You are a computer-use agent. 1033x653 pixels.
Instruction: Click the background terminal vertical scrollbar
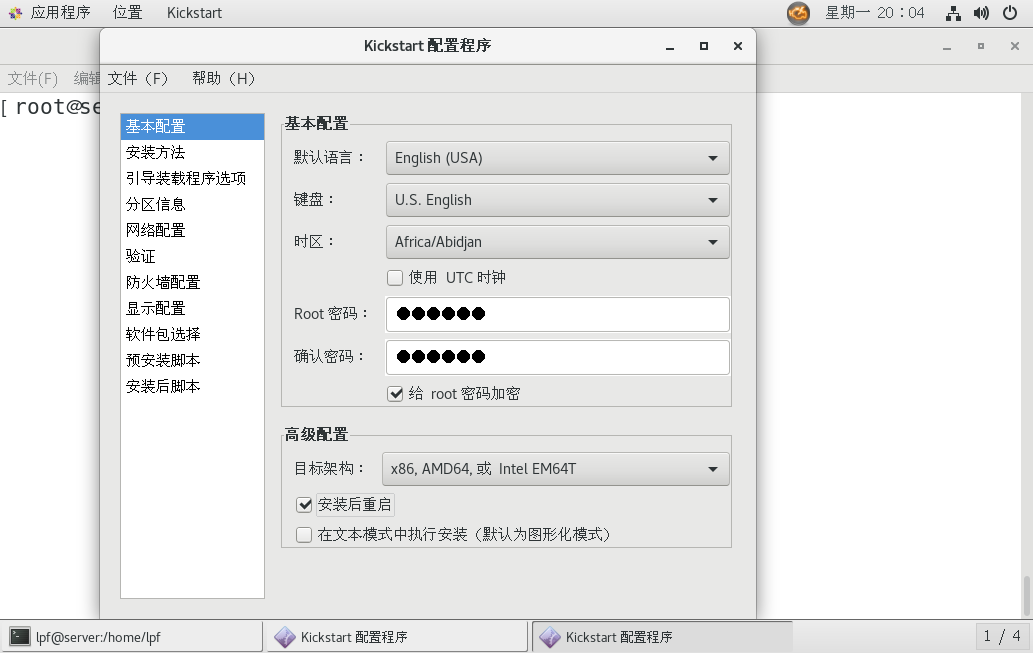pyautogui.click(x=1026, y=595)
